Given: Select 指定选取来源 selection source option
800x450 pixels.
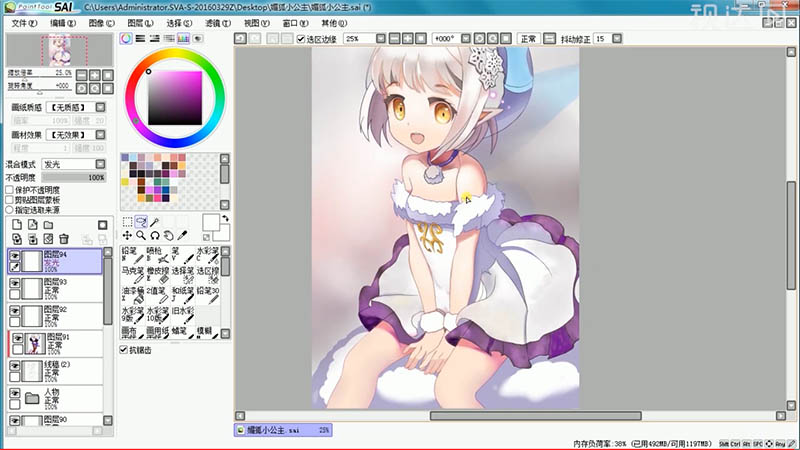Looking at the screenshot, I should pos(9,210).
